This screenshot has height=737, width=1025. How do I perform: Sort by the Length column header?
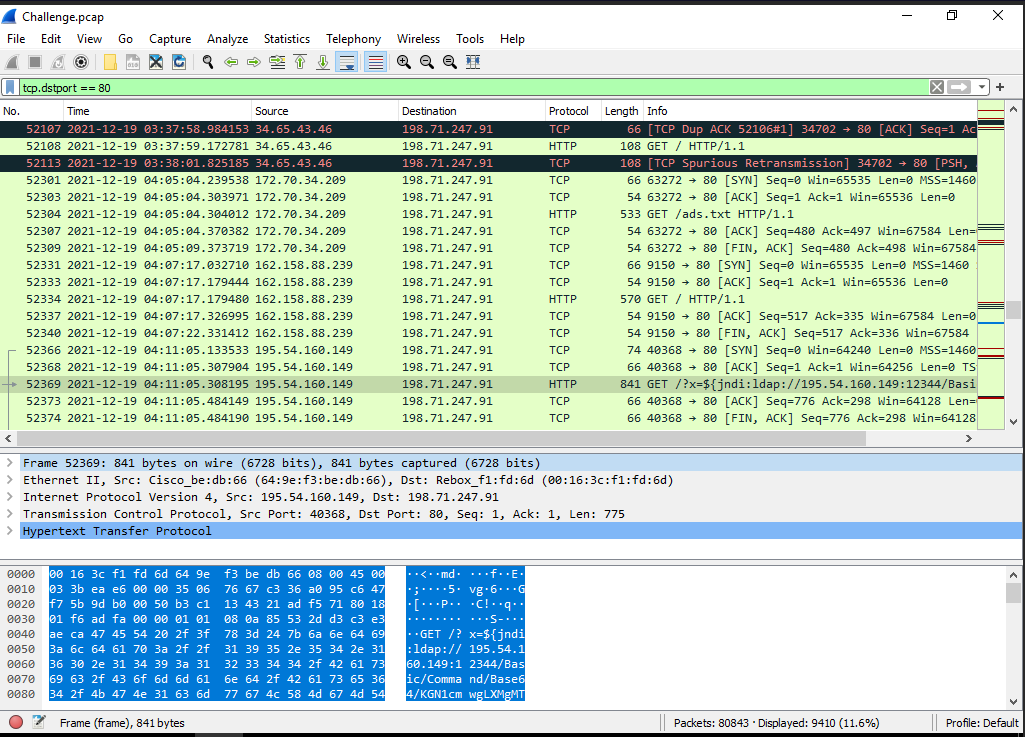pyautogui.click(x=622, y=111)
